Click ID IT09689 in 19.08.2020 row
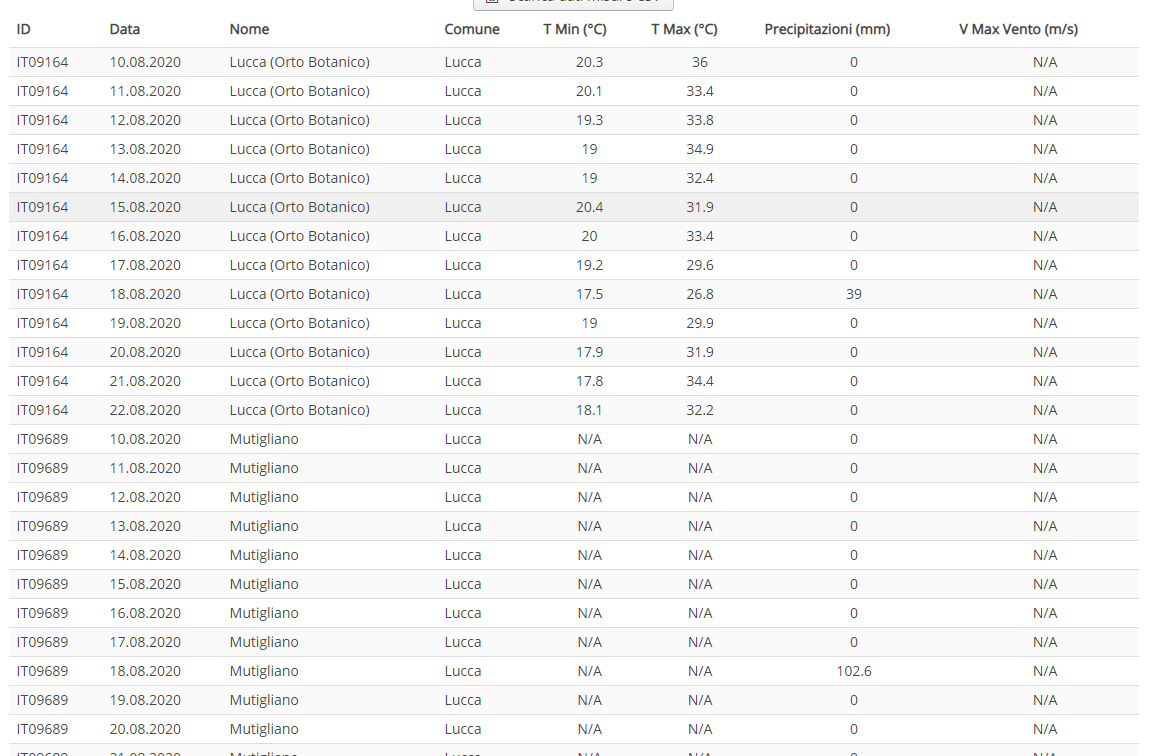Screen dimensions: 1167x756 (42, 700)
